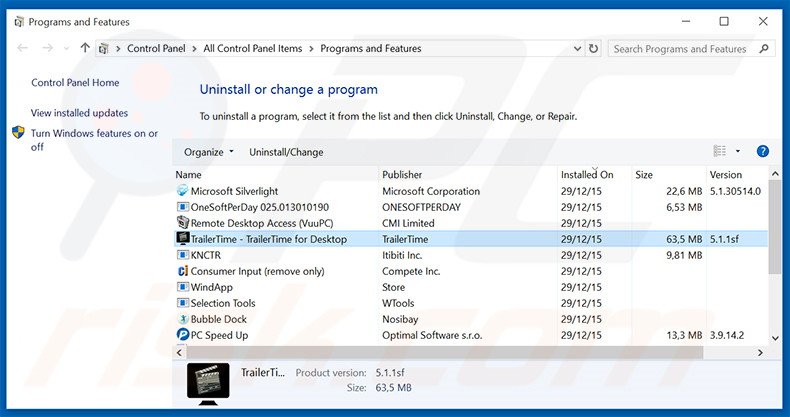Click the horizontal scrollbar right arrow

(x=760, y=353)
